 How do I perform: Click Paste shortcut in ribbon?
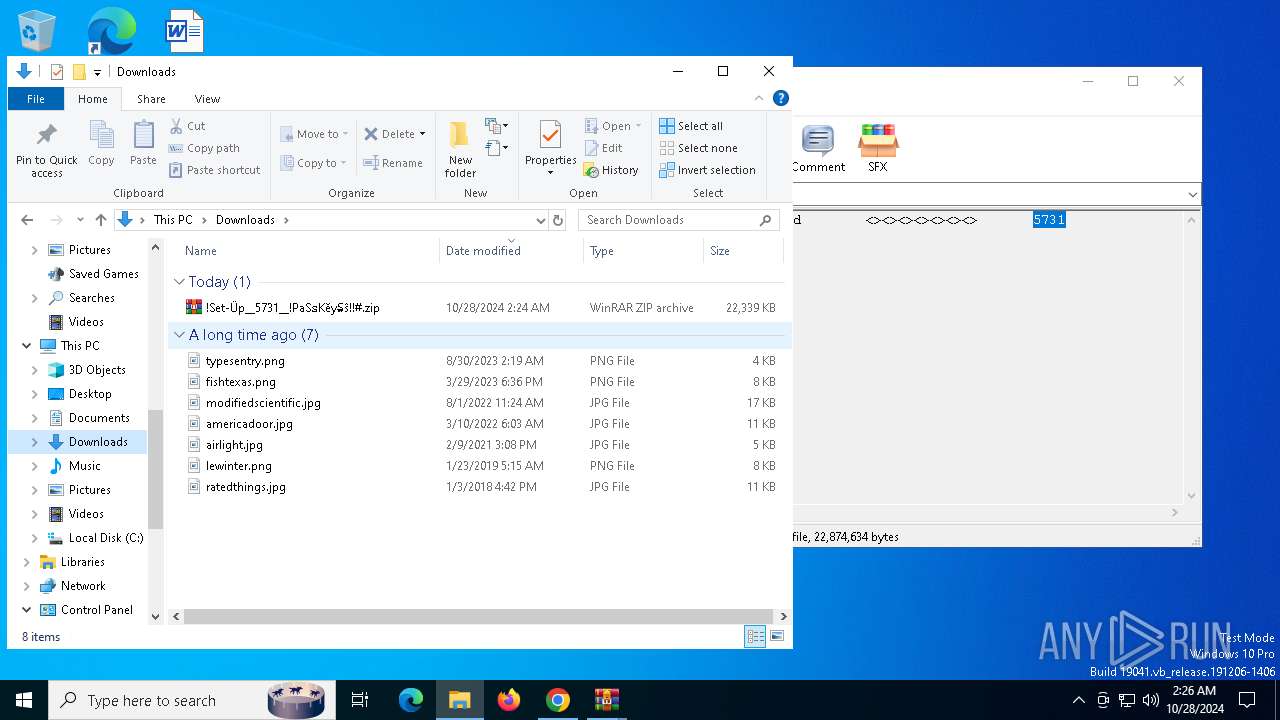point(214,170)
